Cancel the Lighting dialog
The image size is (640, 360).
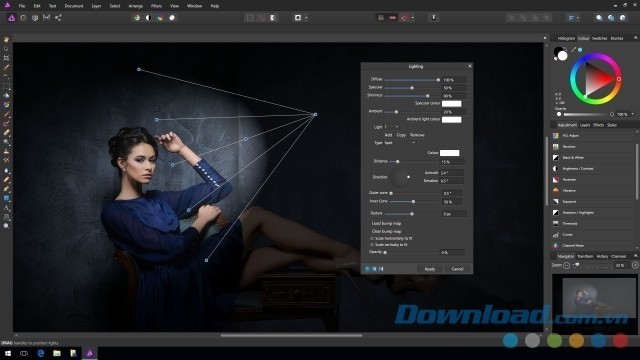(457, 269)
